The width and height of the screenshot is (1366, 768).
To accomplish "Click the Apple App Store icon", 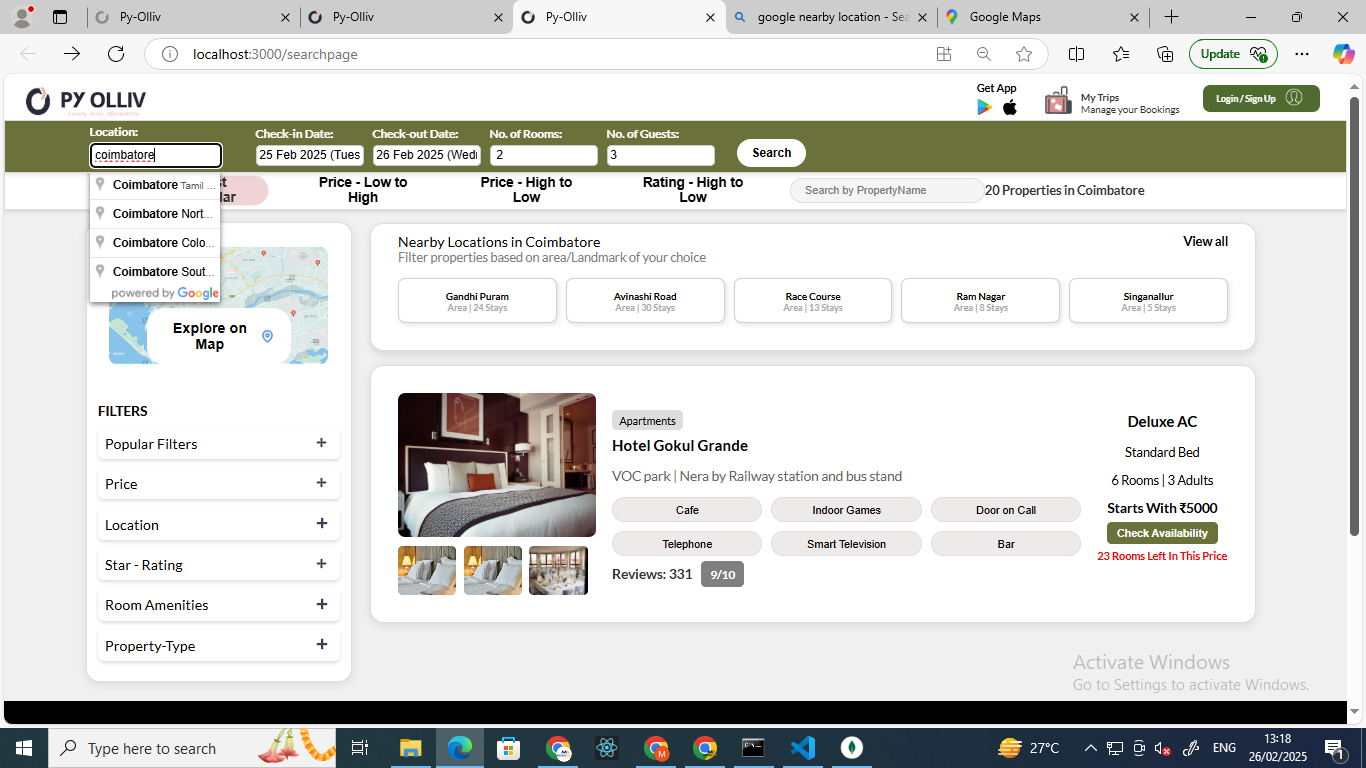I will coord(1010,107).
